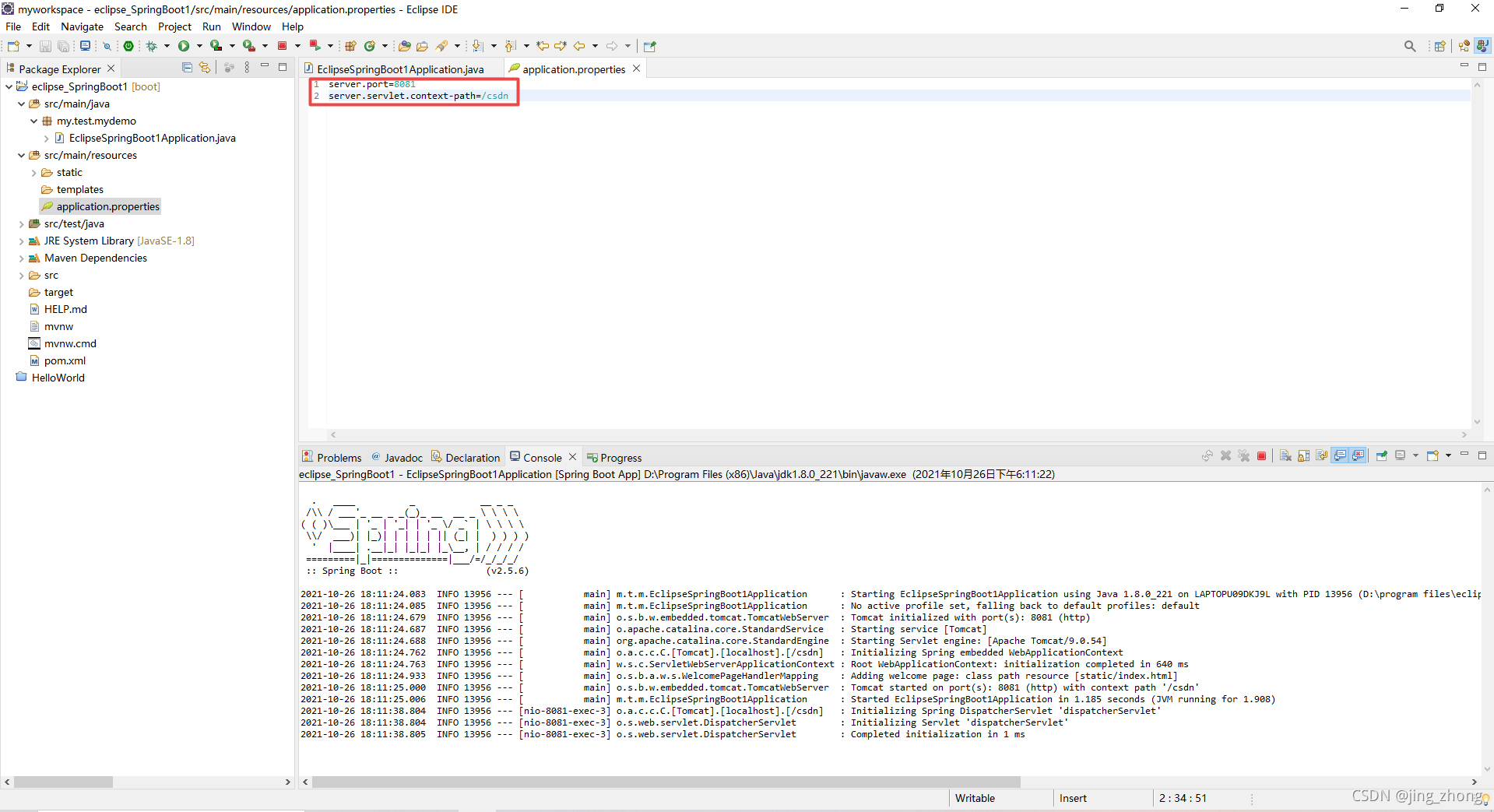The height and width of the screenshot is (812, 1494).
Task: Expand EclipseSpringBoot1Application.java tree node
Action: [46, 139]
